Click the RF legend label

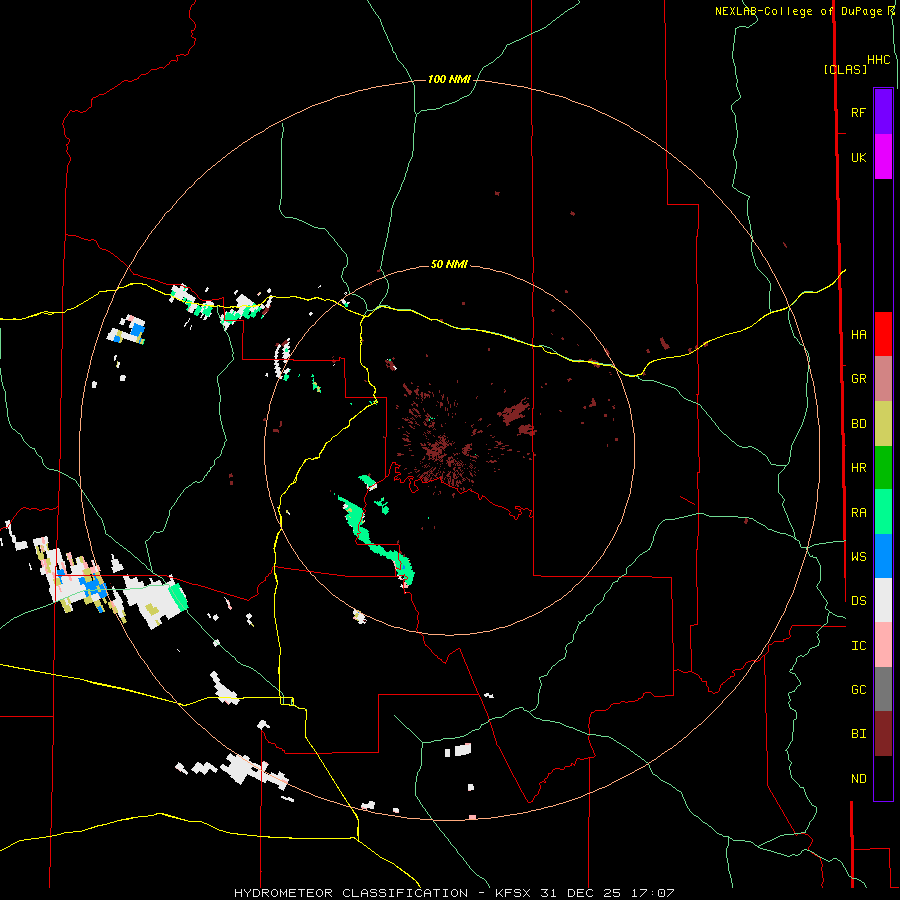859,112
